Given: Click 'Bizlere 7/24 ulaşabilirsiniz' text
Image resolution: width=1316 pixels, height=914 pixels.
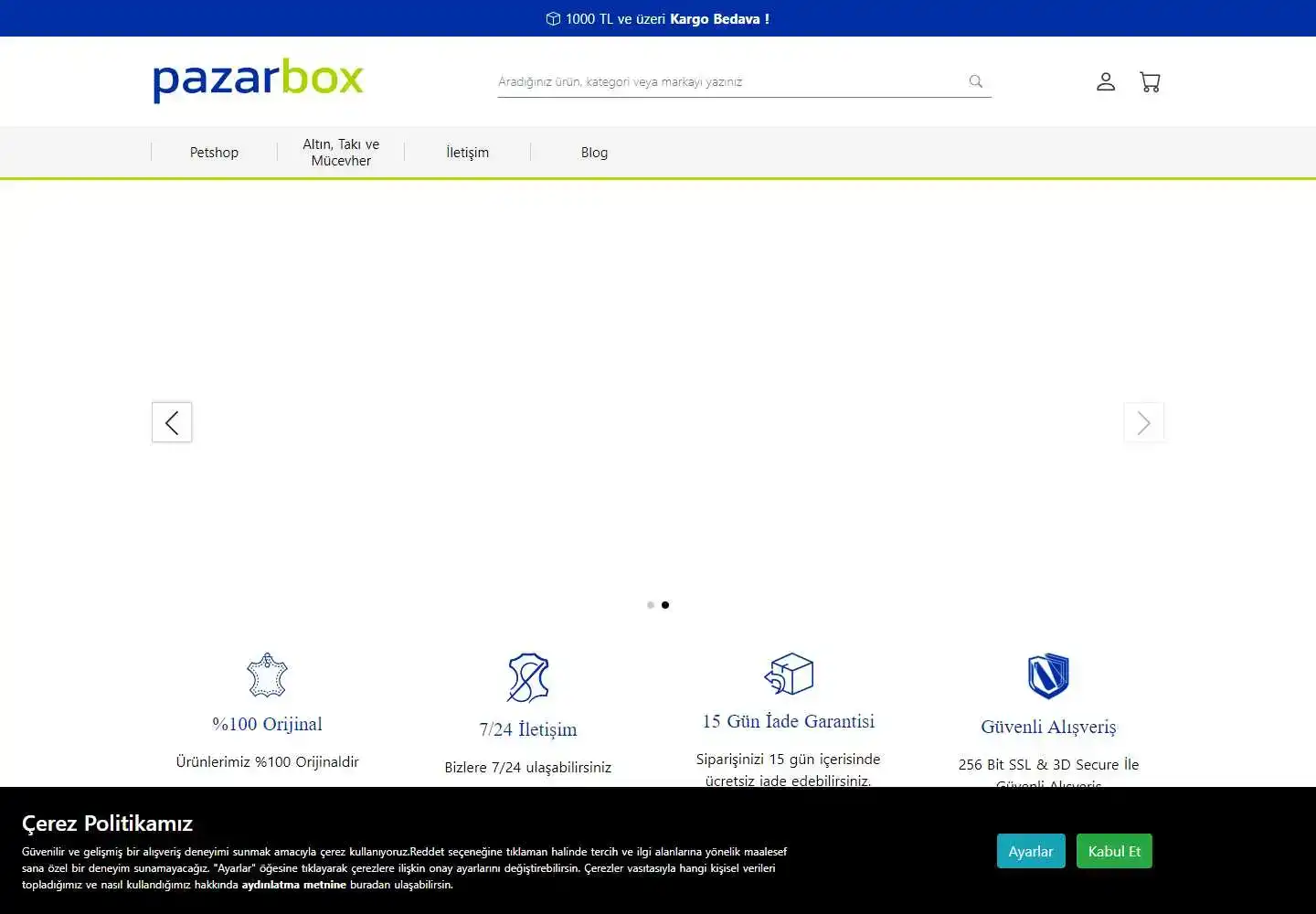Looking at the screenshot, I should click(x=528, y=768).
